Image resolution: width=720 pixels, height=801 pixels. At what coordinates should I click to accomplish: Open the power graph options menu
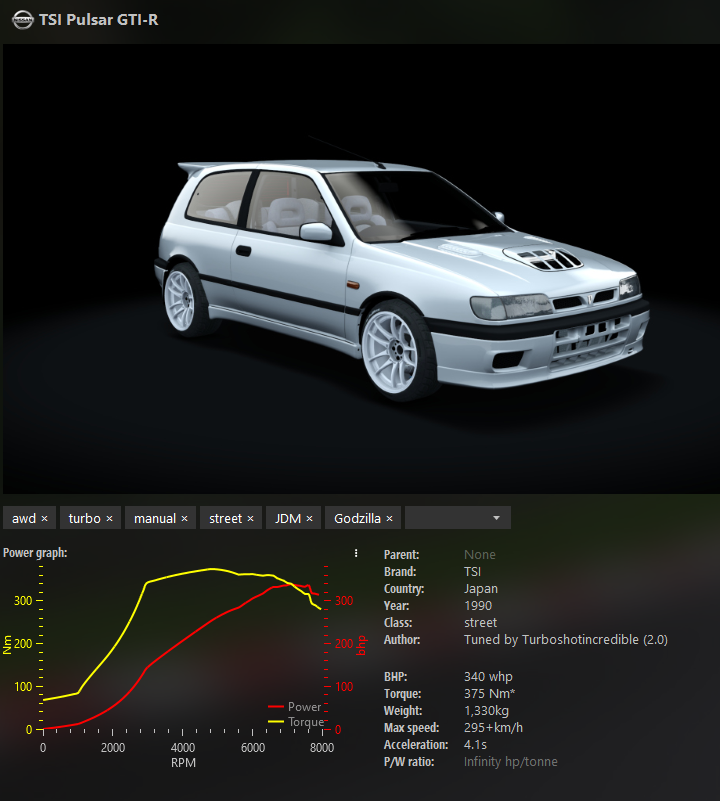tap(356, 553)
